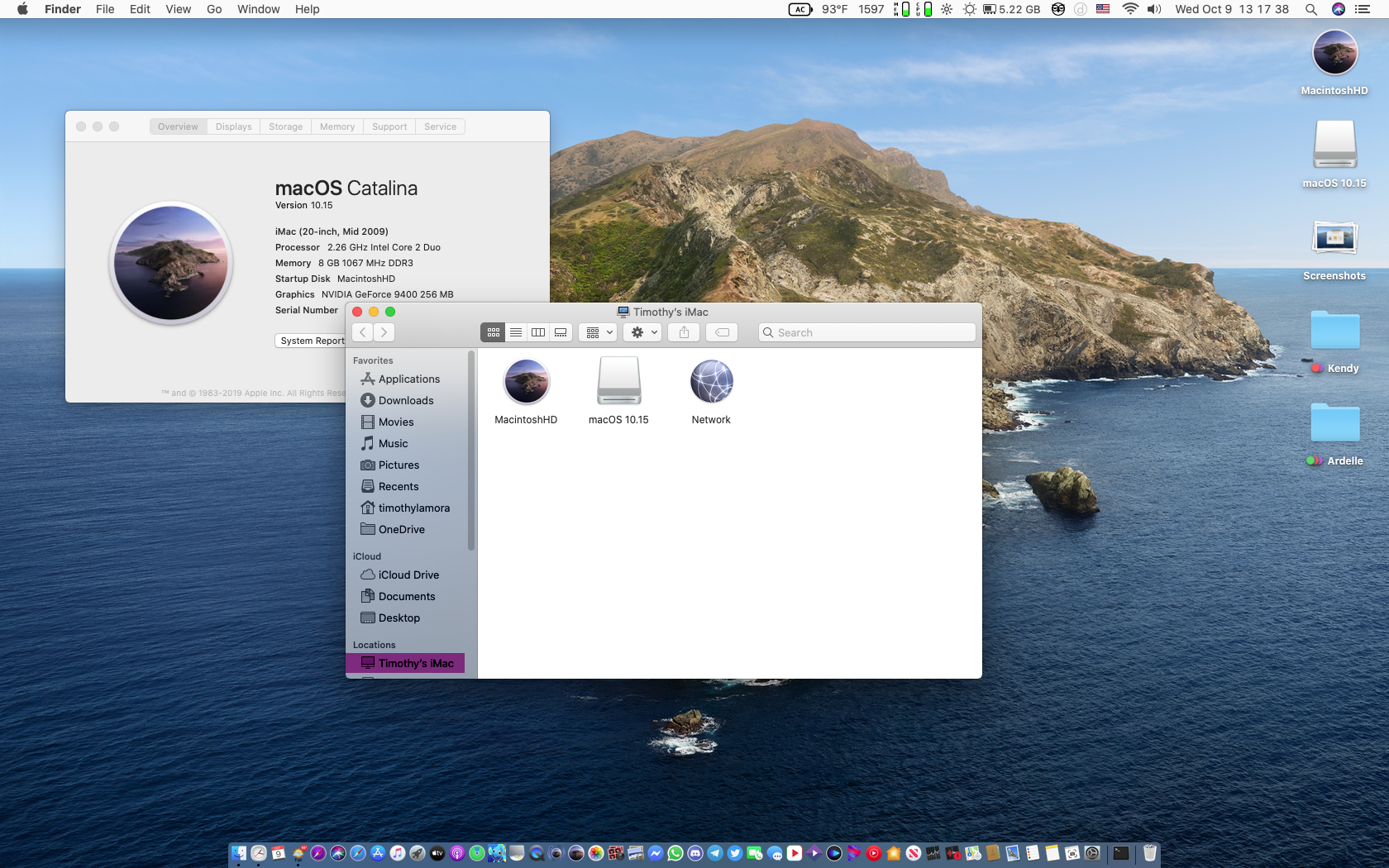Image resolution: width=1389 pixels, height=868 pixels.
Task: Select Recents in Finder sidebar
Action: click(x=405, y=486)
